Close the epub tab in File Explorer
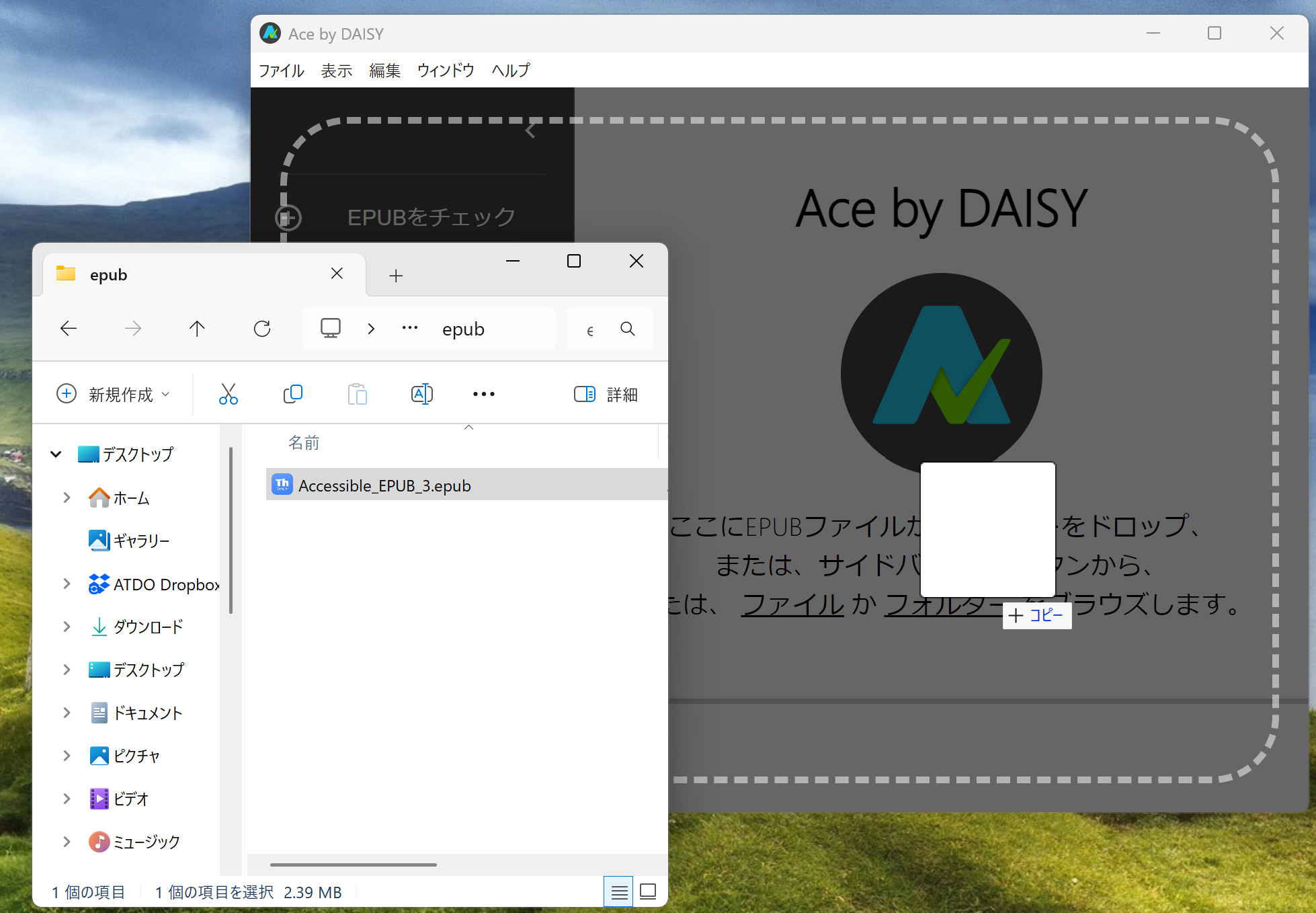This screenshot has width=1316, height=913. pyautogui.click(x=337, y=273)
